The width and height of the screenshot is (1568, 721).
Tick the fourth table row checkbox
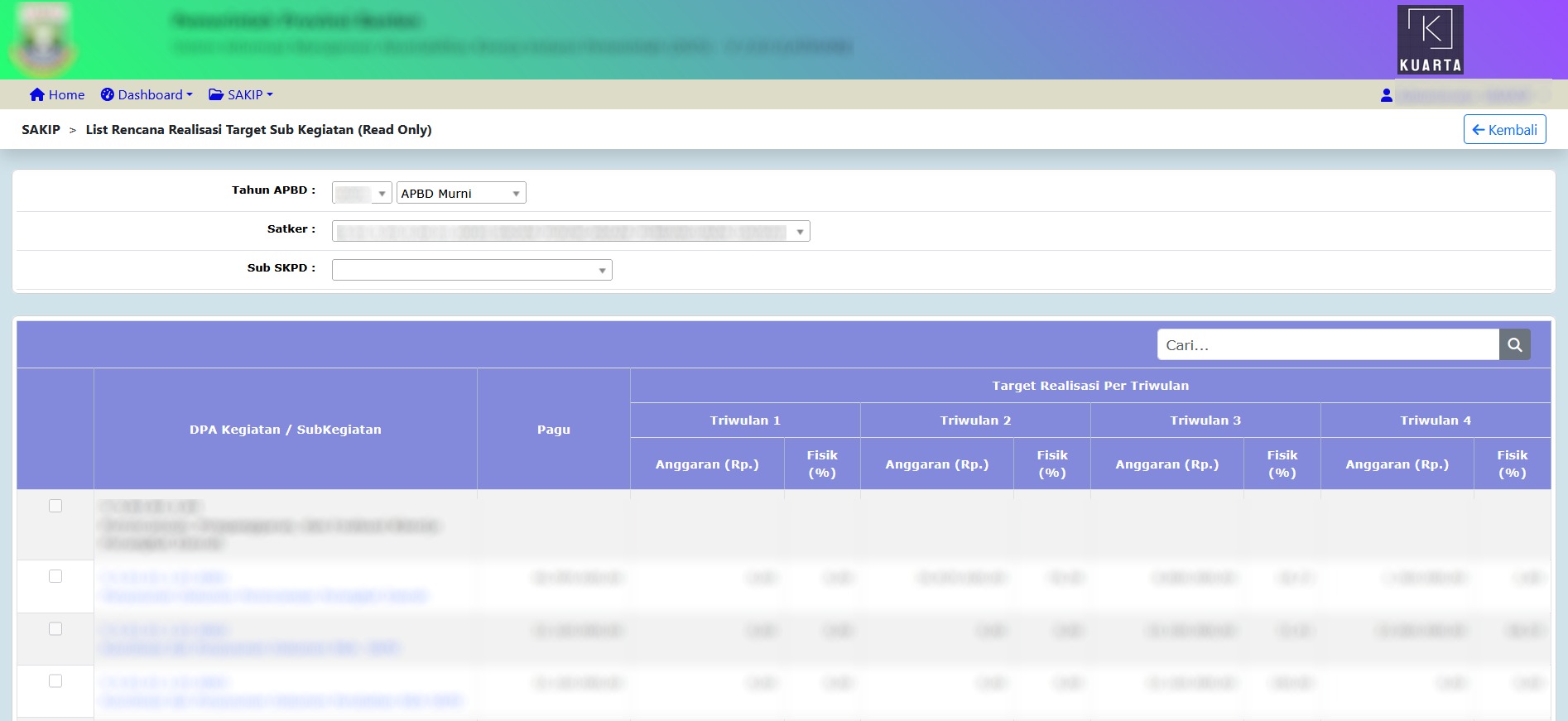[55, 681]
